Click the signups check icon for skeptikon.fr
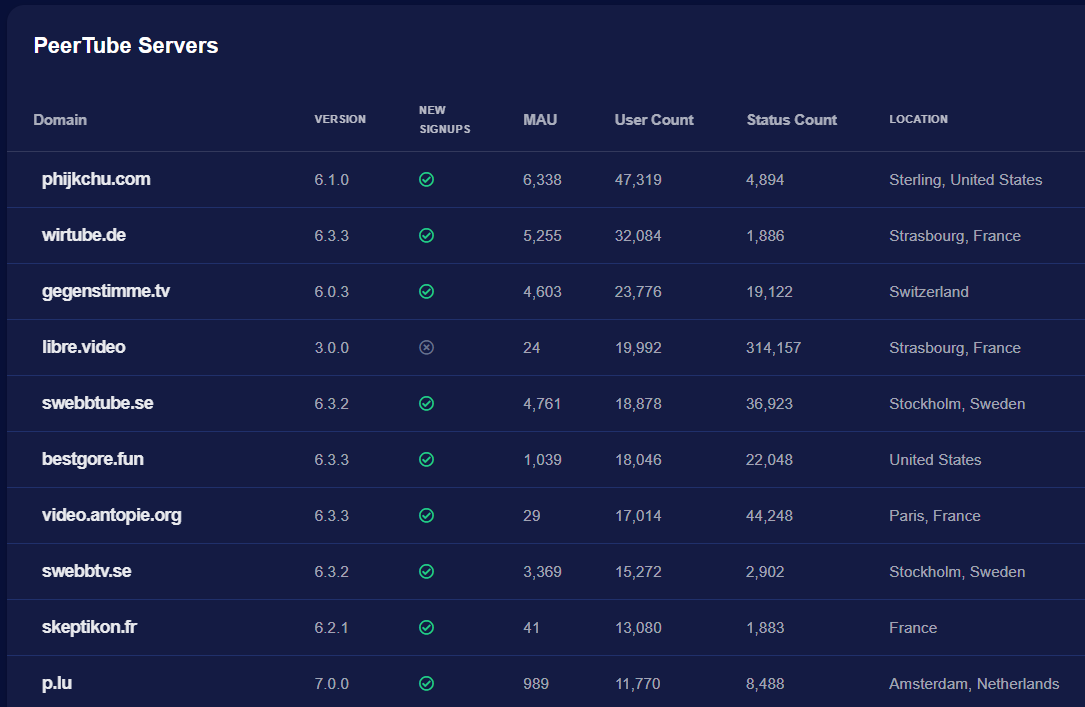Viewport: 1085px width, 707px height. point(426,627)
